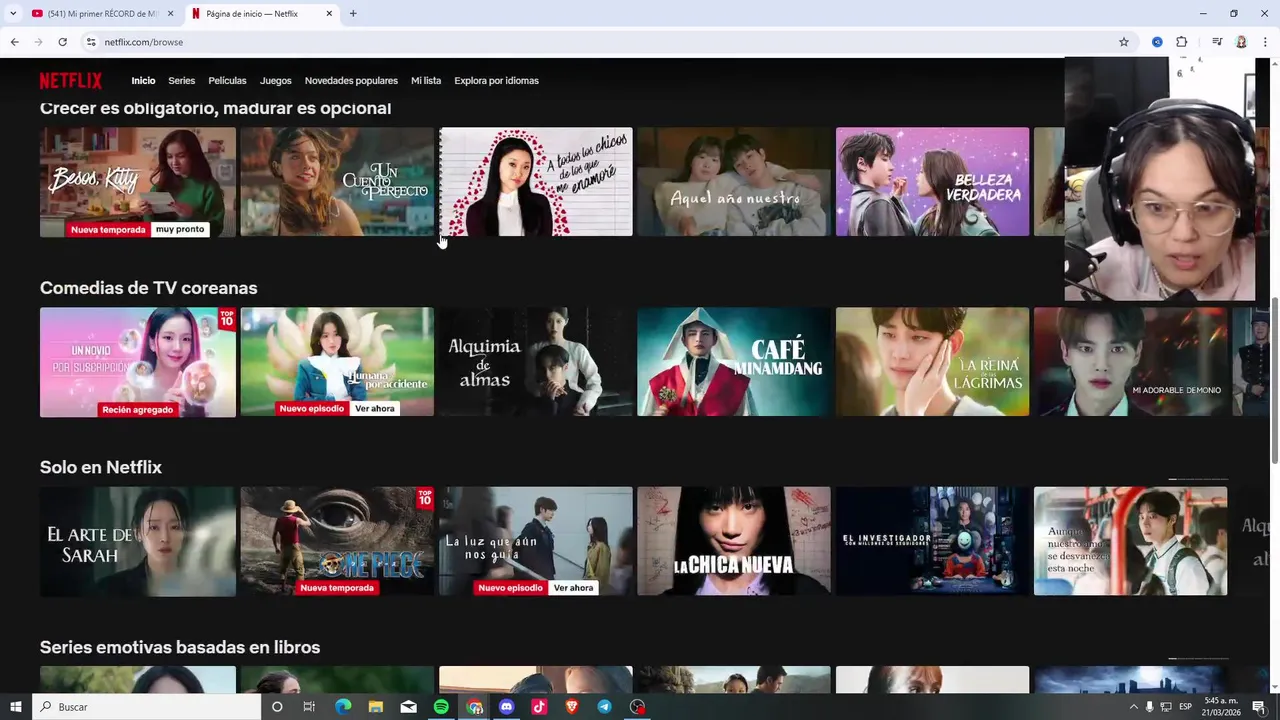The width and height of the screenshot is (1280, 720).
Task: Launch Microsoft Edge from taskbar
Action: 343,707
